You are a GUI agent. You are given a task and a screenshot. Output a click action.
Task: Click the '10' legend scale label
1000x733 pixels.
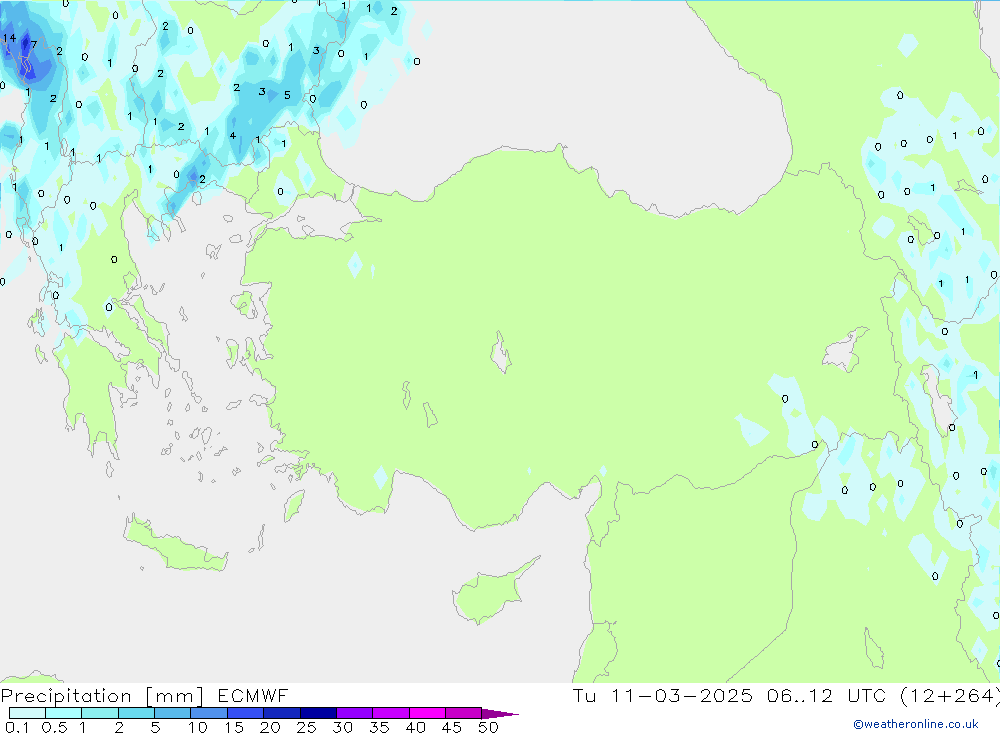(x=198, y=727)
